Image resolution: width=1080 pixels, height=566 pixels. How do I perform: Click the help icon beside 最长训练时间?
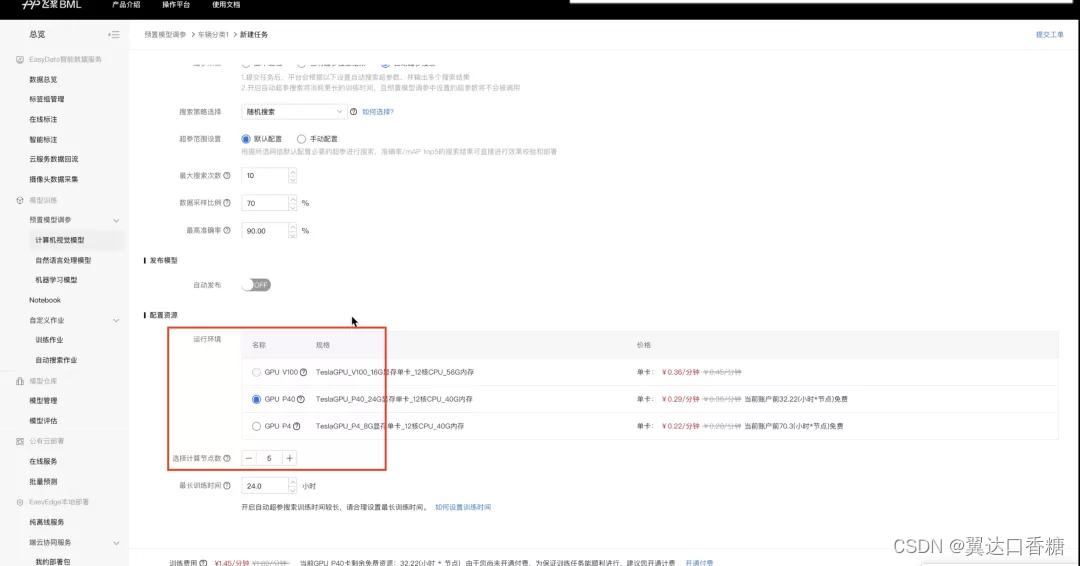(x=227, y=486)
